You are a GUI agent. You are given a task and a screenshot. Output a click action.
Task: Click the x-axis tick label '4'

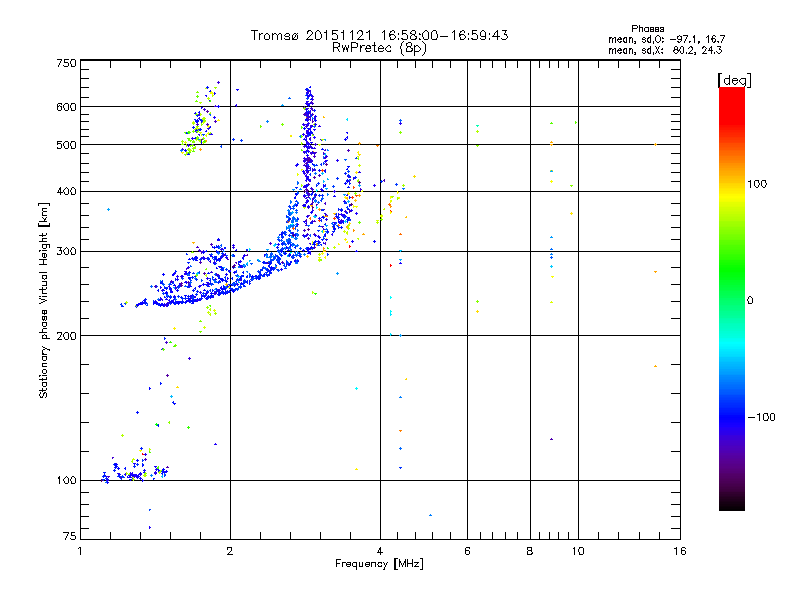tap(380, 551)
